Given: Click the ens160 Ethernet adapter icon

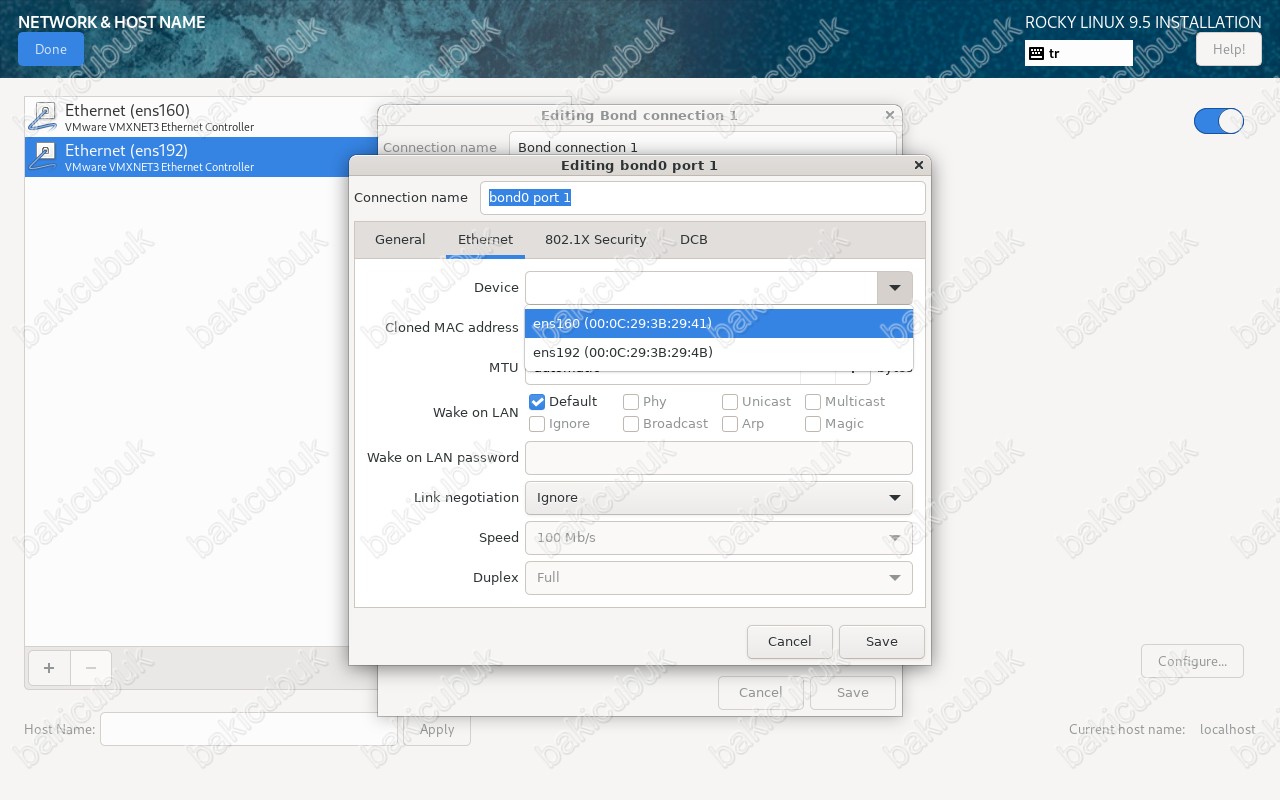Looking at the screenshot, I should click(43, 117).
